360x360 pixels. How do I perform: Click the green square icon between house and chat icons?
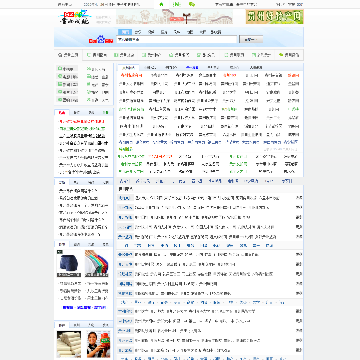[x=177, y=4]
